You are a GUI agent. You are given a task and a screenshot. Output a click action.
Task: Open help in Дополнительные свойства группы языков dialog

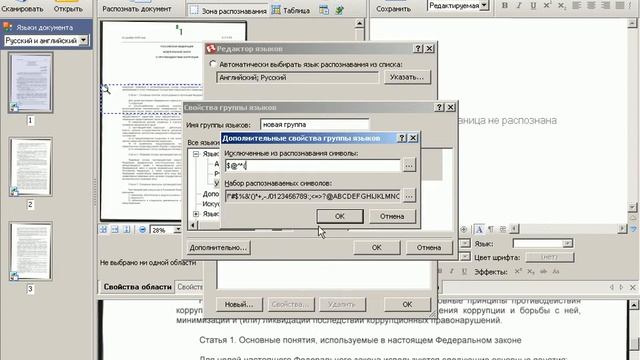[x=402, y=138]
